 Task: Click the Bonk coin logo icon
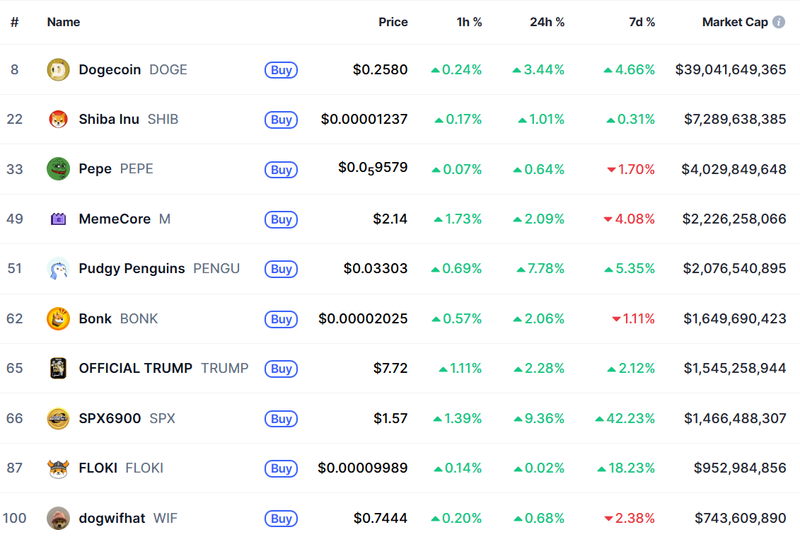(58, 319)
